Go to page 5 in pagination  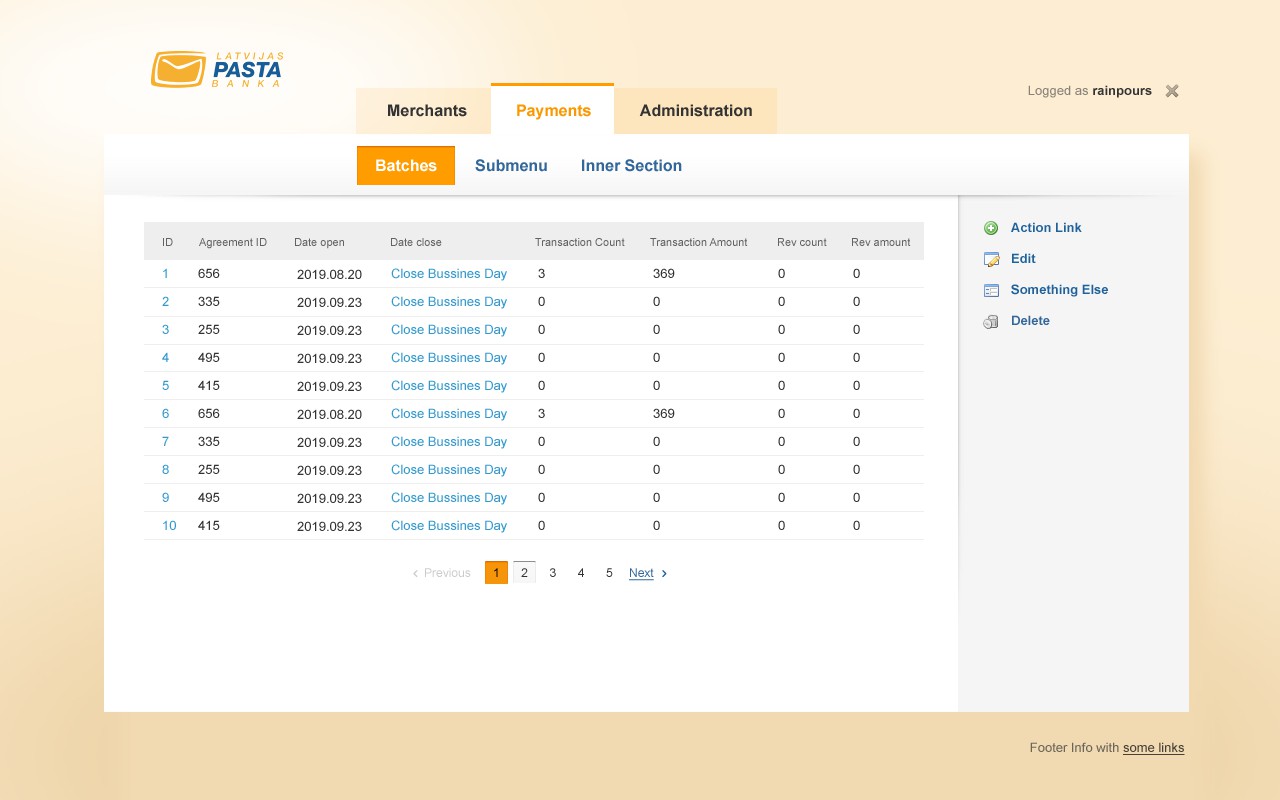608,573
